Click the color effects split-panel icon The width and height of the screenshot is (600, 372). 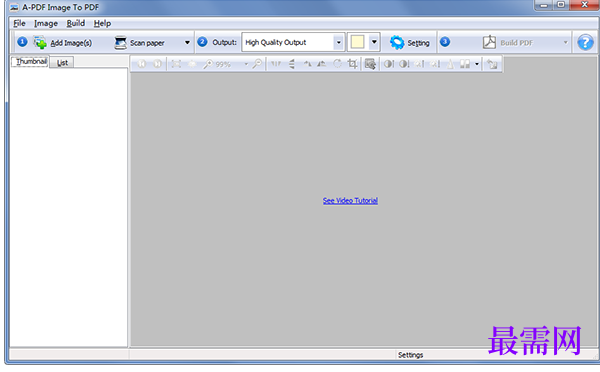[465, 64]
